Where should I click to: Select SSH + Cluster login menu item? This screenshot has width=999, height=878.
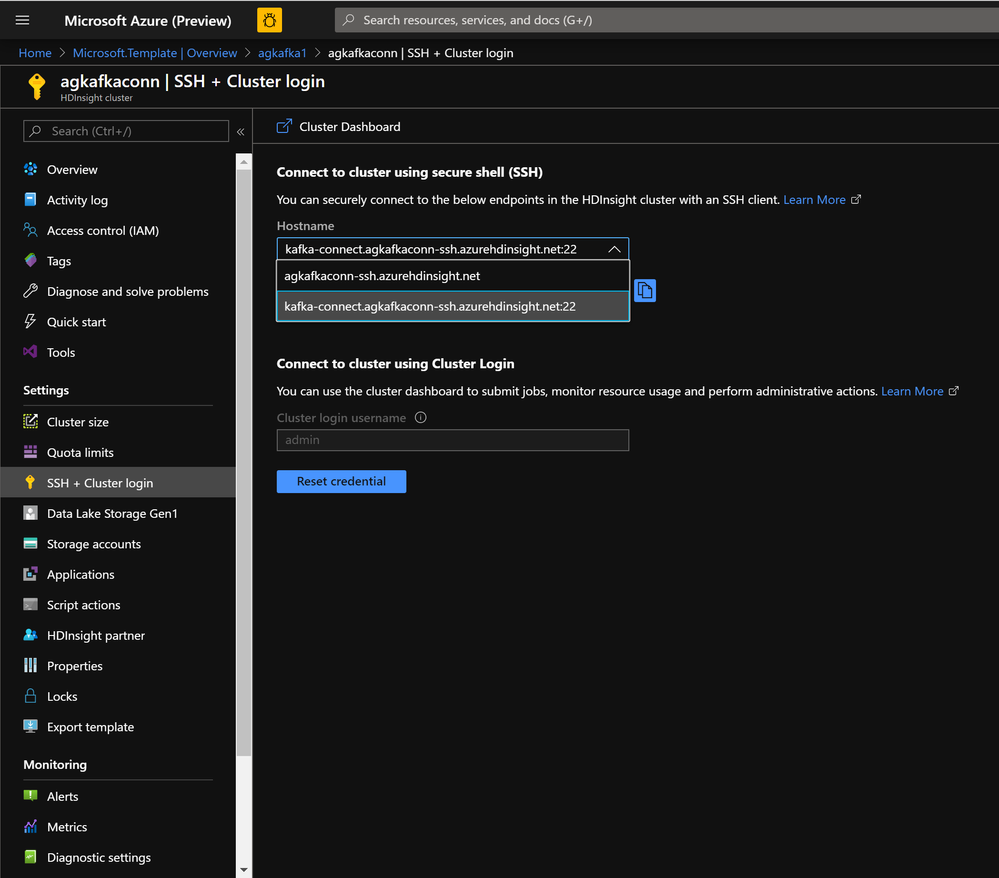click(118, 482)
